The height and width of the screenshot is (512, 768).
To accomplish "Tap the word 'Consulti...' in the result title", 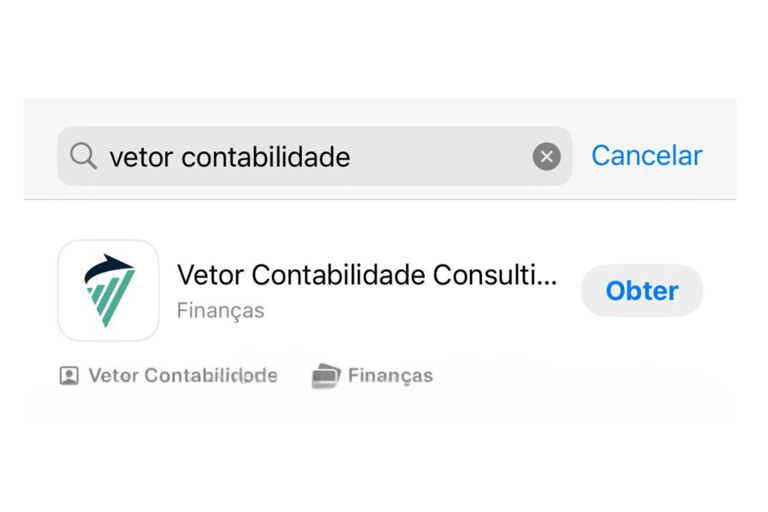I will click(x=495, y=275).
